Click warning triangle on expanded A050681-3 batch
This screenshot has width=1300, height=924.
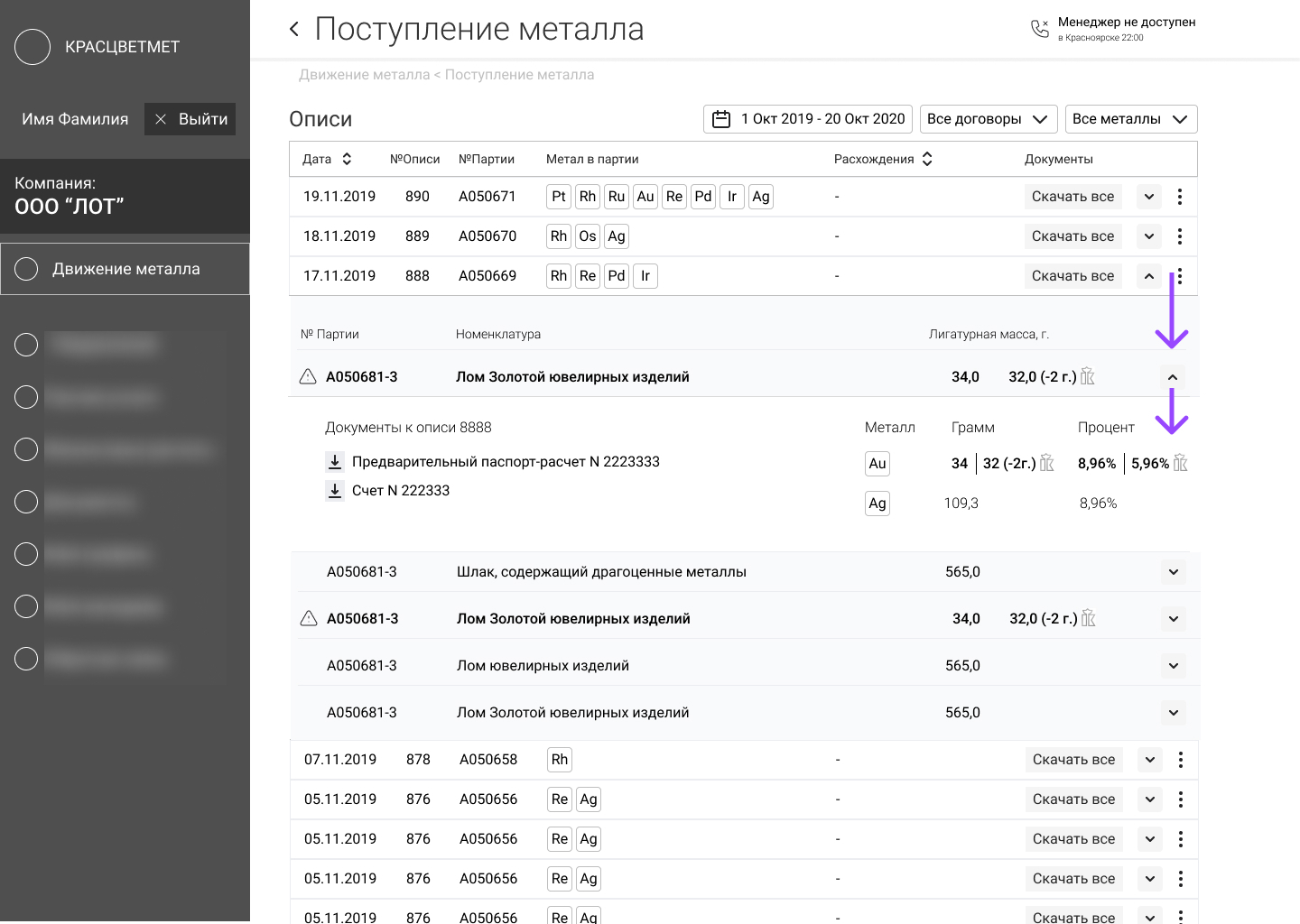(308, 376)
